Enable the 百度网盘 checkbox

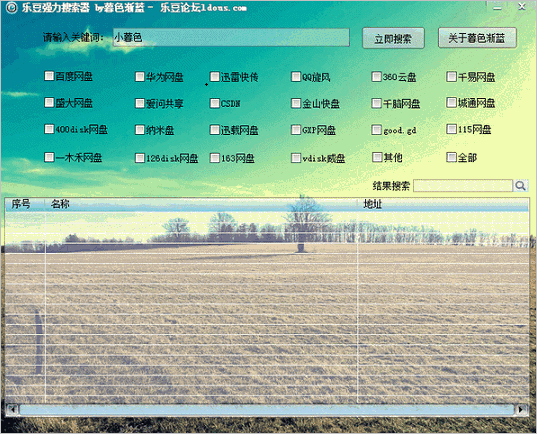(49, 76)
